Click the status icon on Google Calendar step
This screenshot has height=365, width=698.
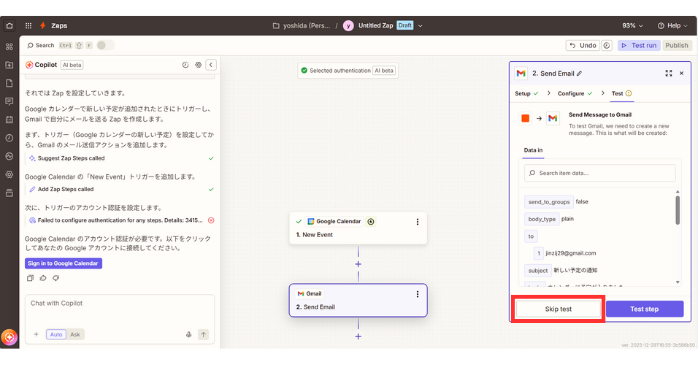coord(371,222)
